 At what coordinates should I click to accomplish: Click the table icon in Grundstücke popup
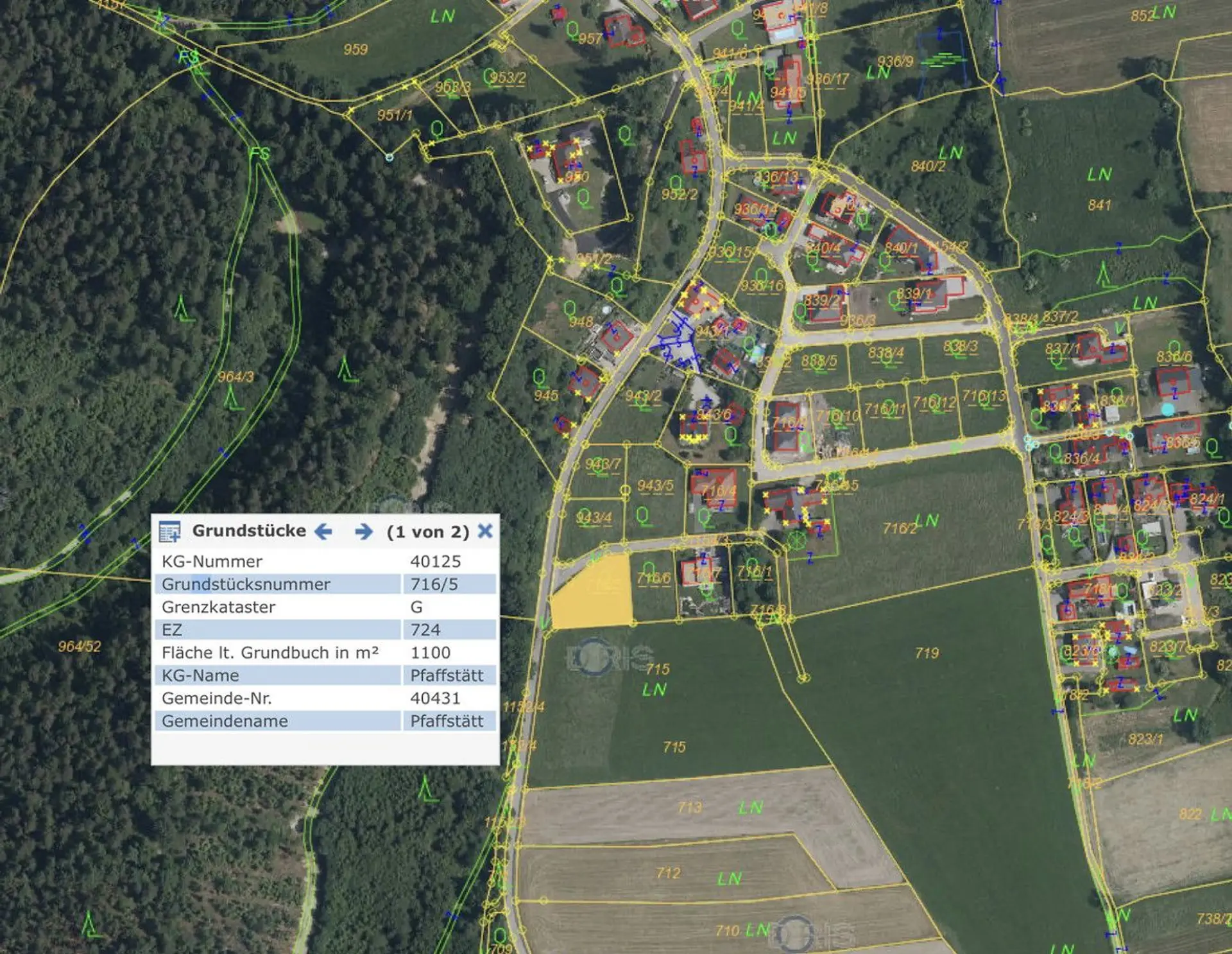tap(169, 532)
